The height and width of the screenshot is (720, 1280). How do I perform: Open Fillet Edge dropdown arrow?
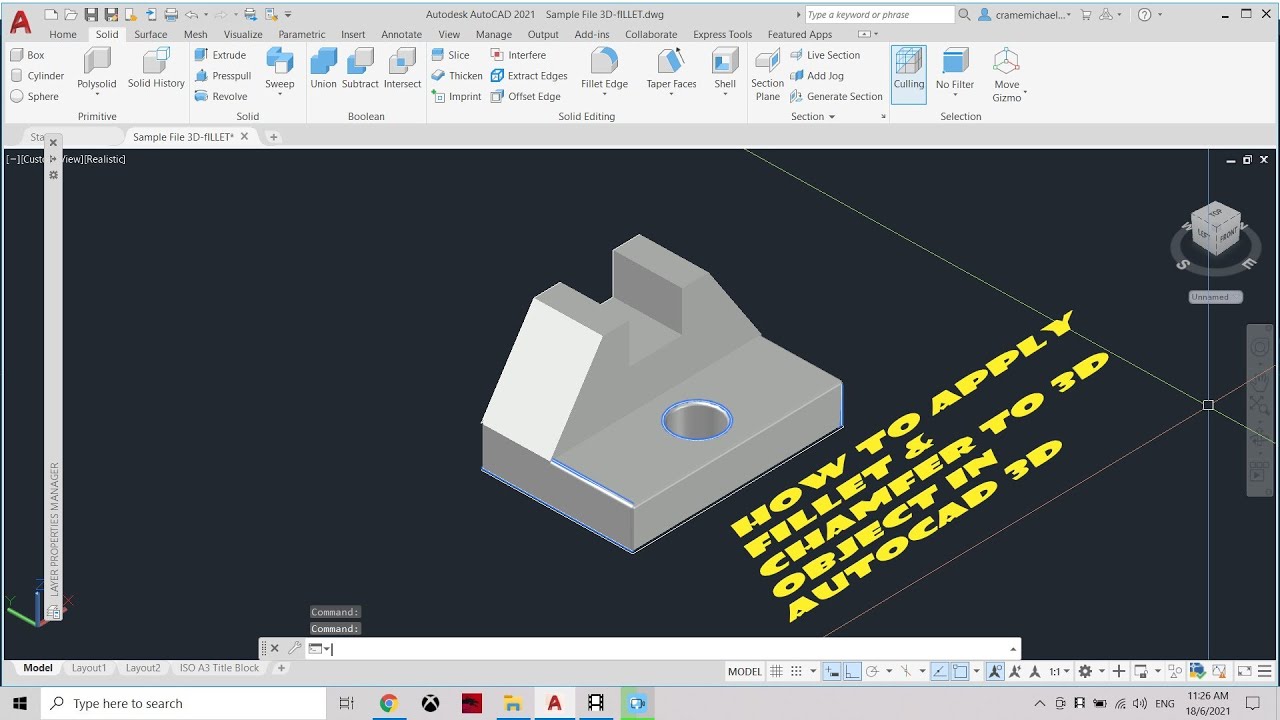[604, 96]
